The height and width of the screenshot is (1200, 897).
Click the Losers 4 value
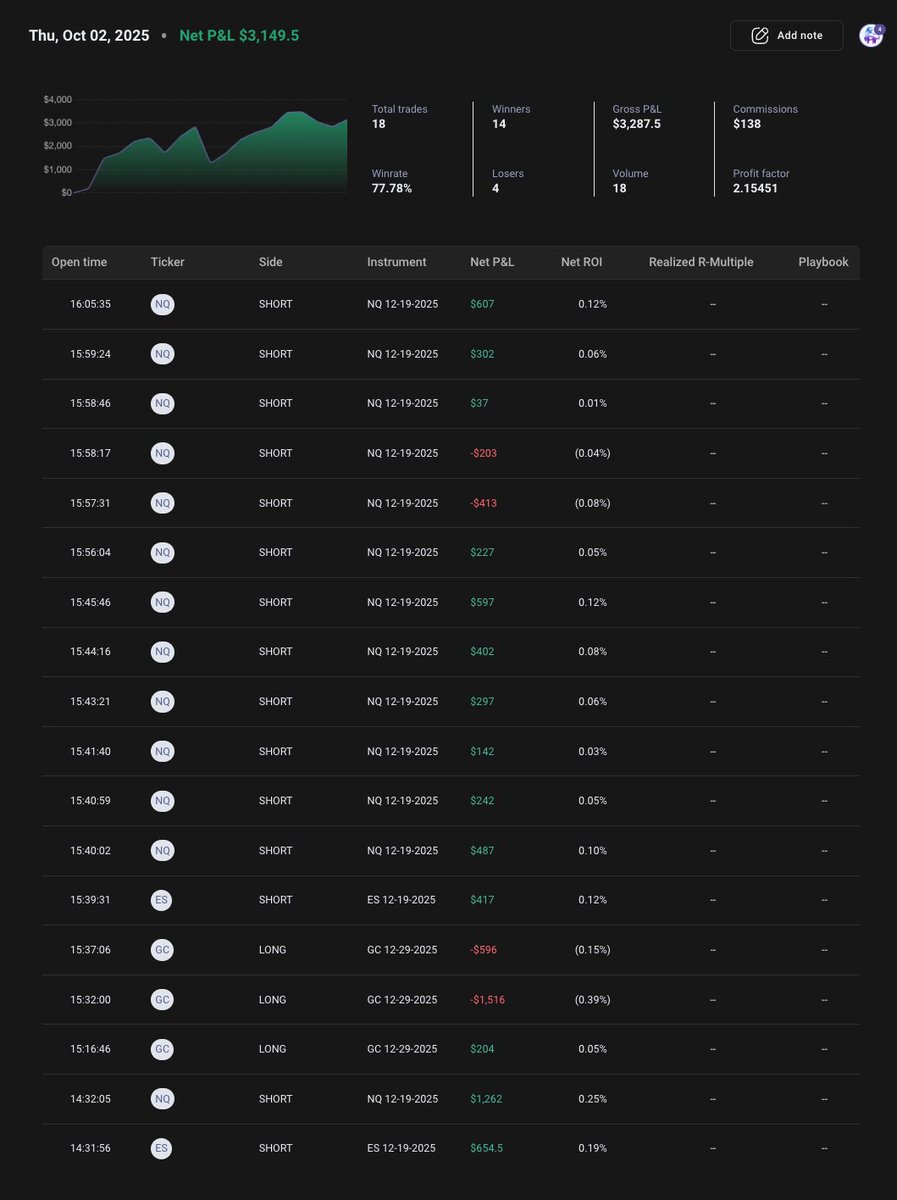[x=496, y=188]
